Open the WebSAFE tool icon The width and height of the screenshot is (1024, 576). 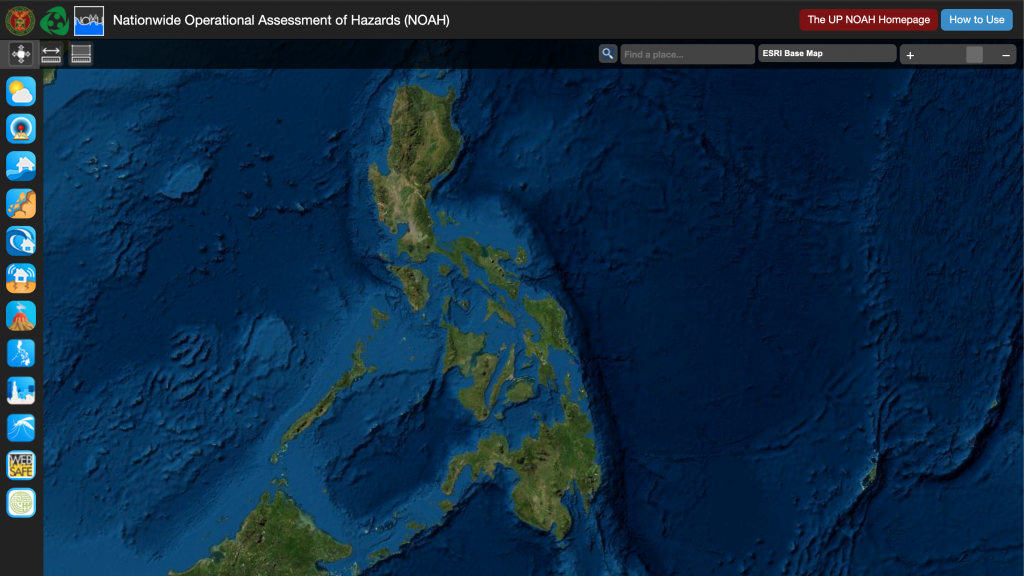coord(21,465)
